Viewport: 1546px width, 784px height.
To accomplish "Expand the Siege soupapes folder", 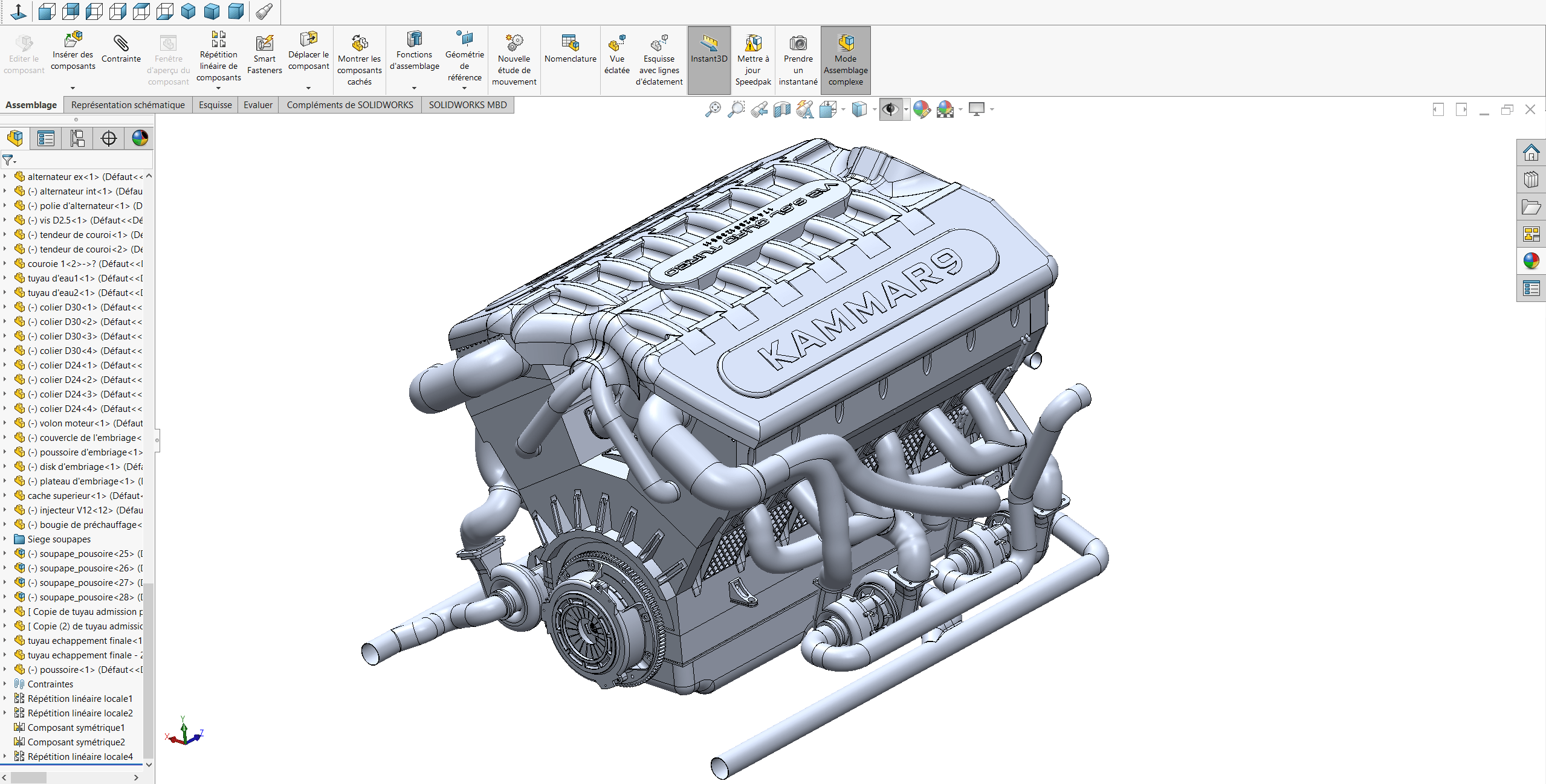I will point(6,539).
